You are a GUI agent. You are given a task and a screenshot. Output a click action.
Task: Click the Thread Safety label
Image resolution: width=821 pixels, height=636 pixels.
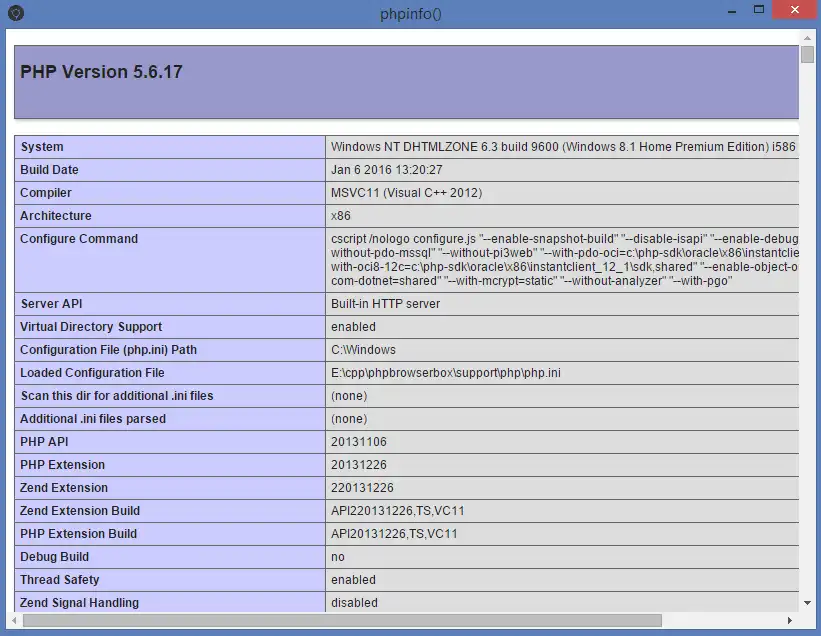[60, 580]
